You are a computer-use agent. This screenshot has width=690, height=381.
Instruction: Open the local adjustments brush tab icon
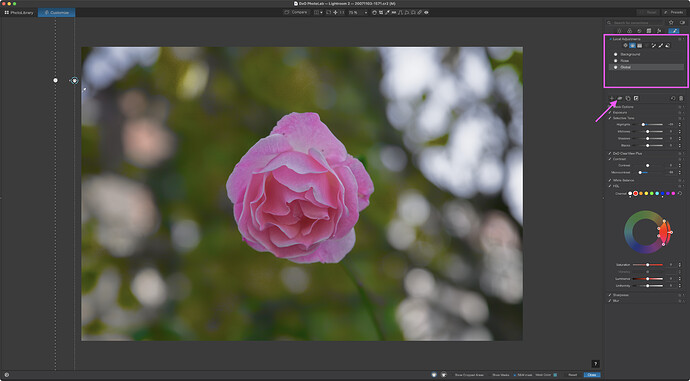673,31
